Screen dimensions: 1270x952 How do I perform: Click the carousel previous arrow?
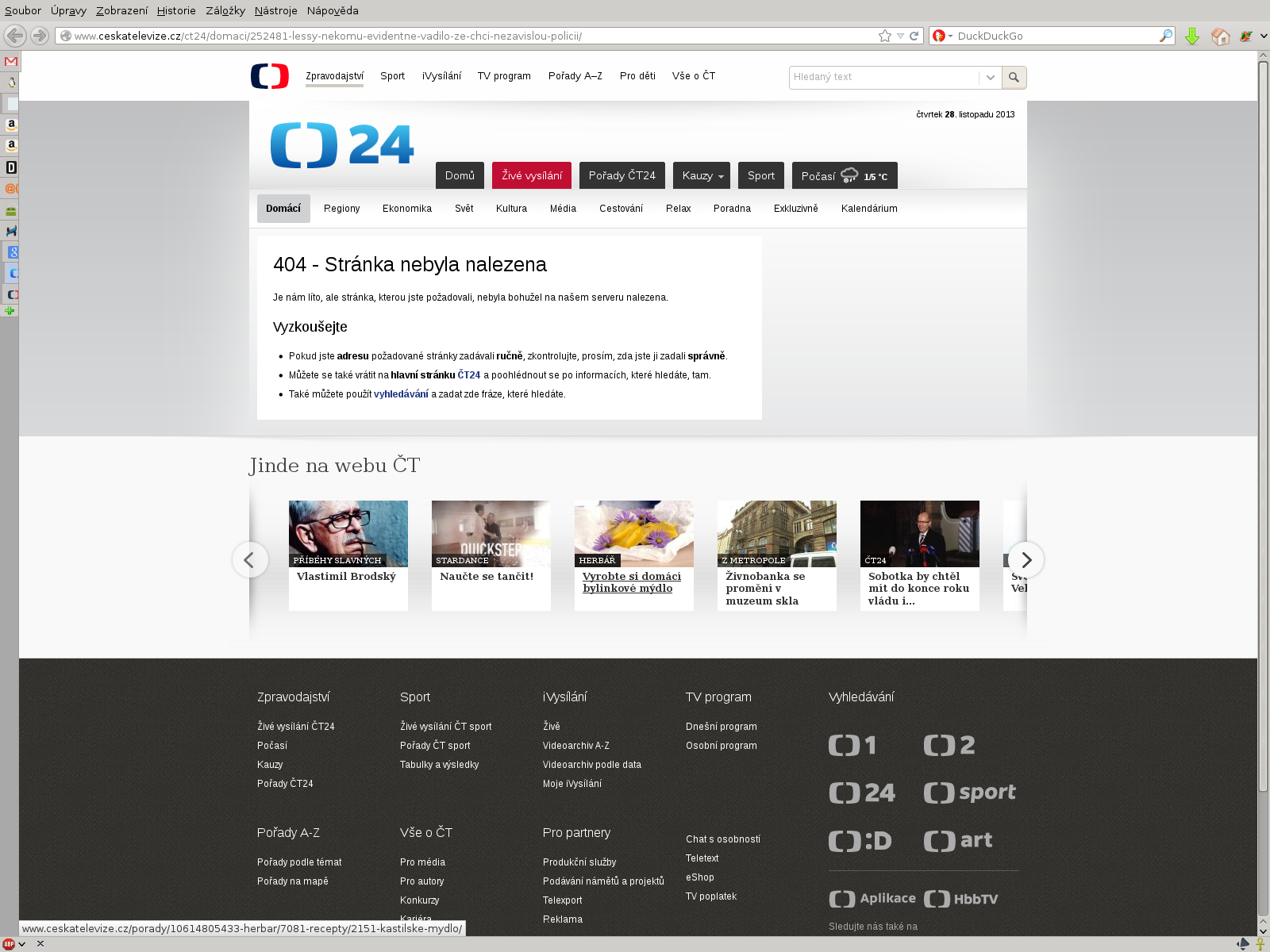249,560
